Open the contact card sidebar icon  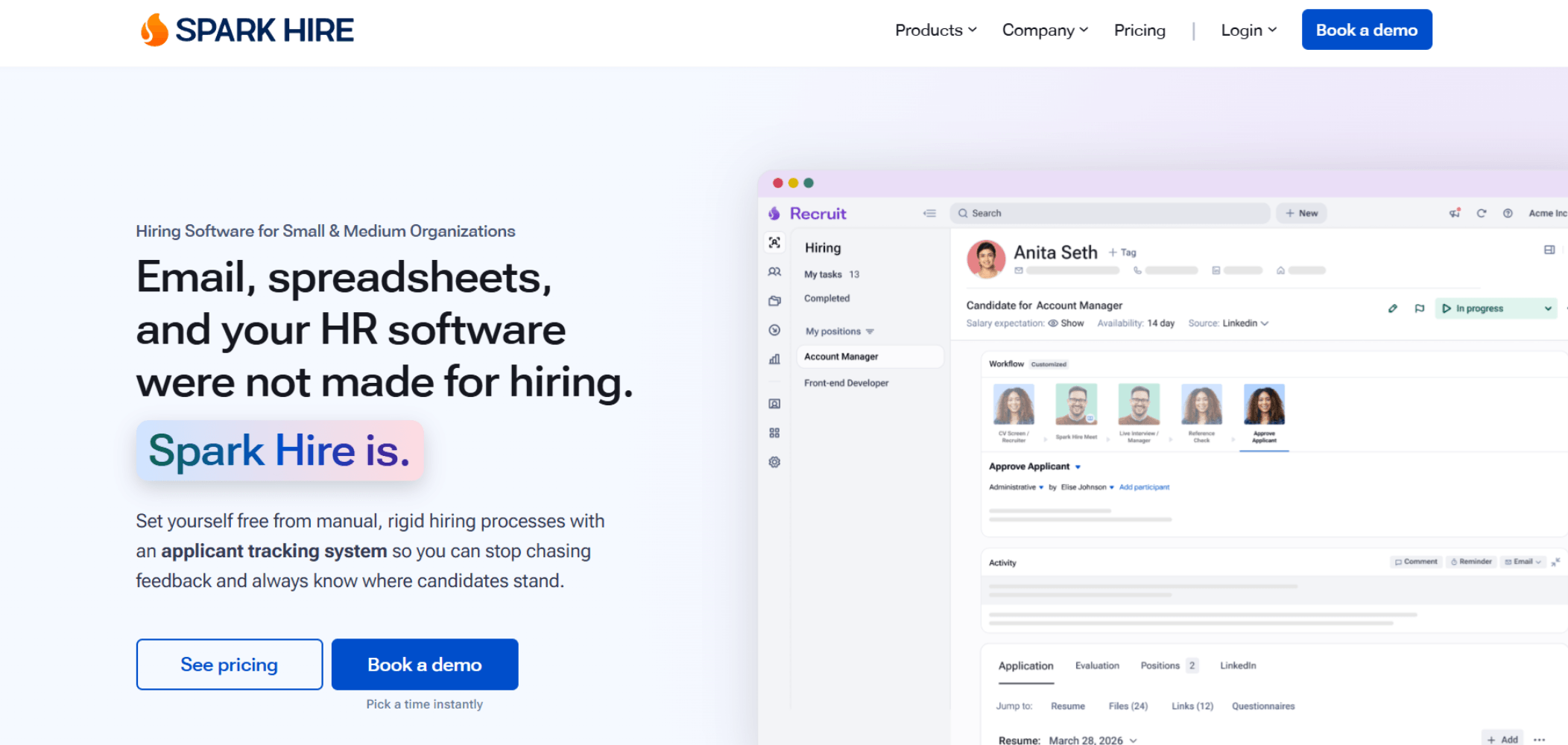point(774,404)
